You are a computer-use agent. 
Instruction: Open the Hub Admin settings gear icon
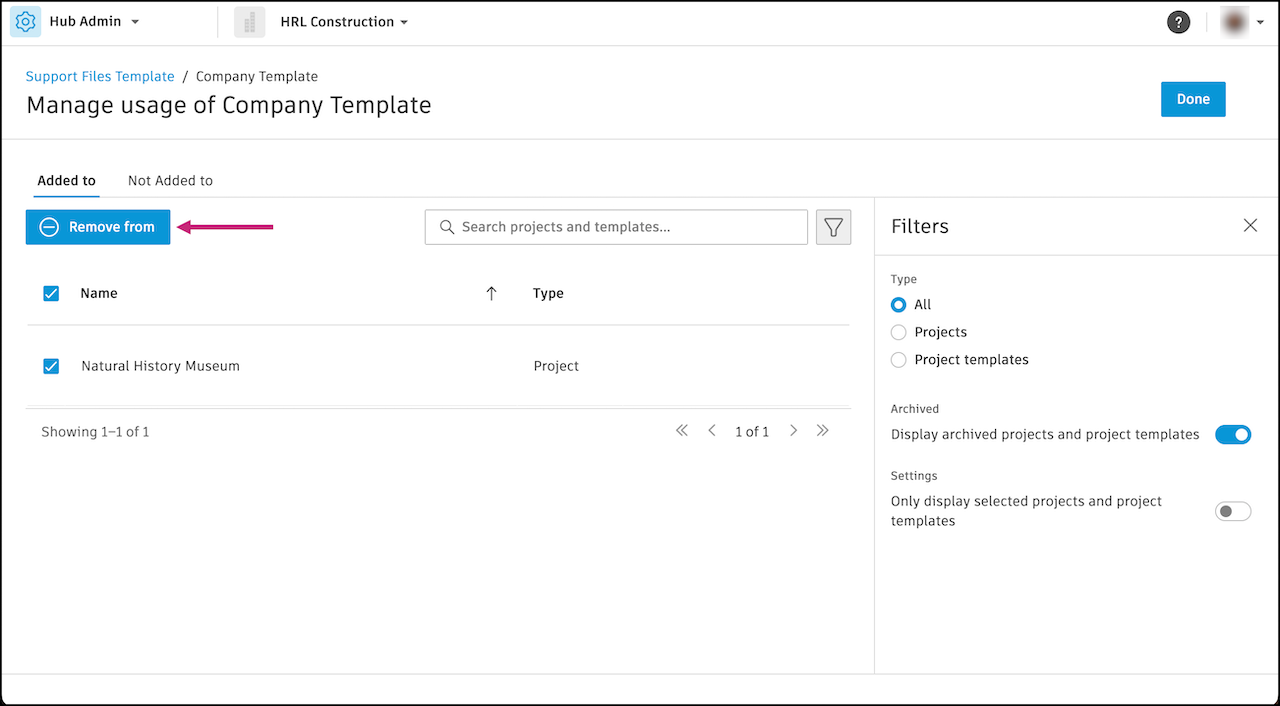pos(25,21)
